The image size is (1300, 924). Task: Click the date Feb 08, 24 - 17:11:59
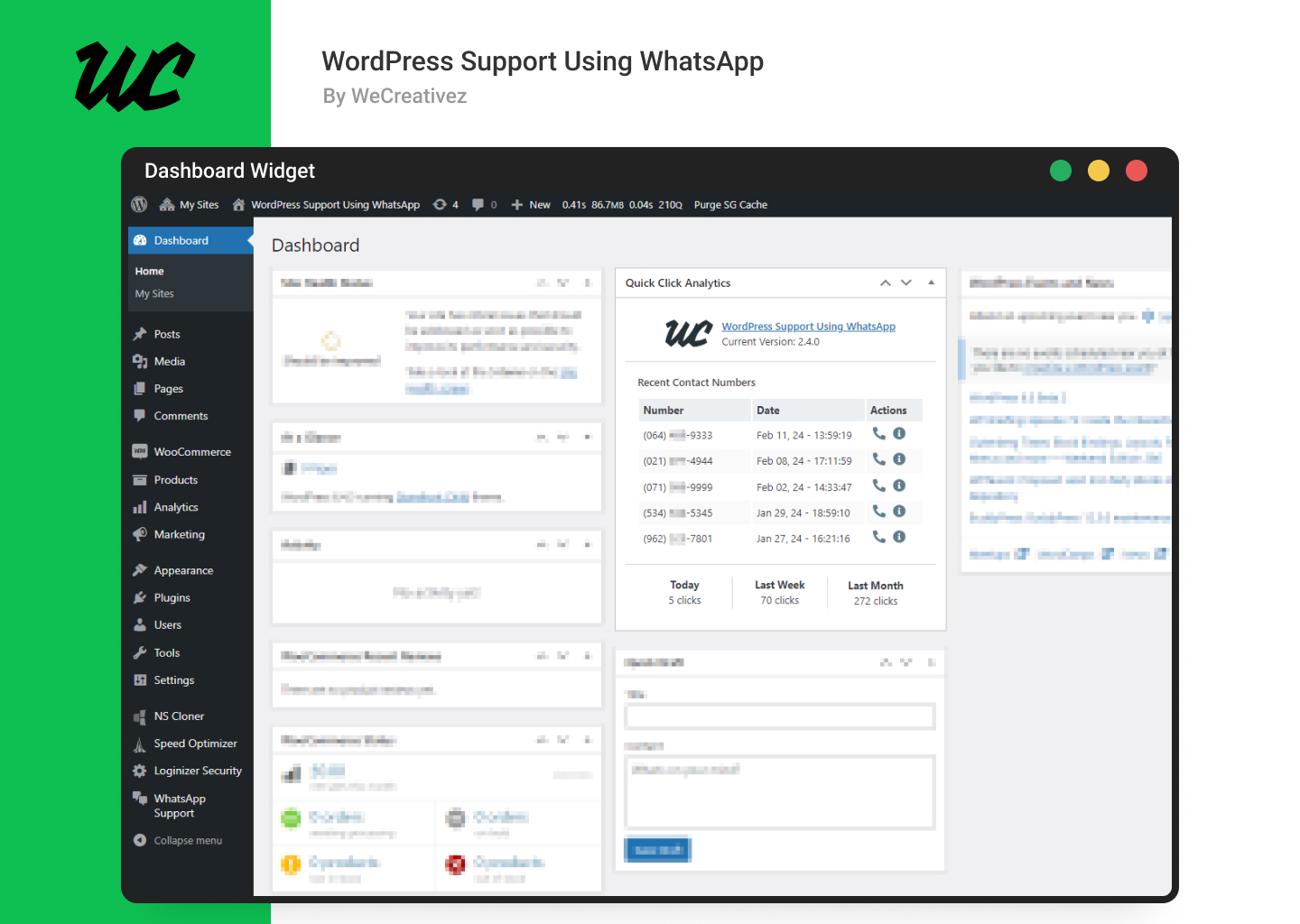(x=804, y=461)
